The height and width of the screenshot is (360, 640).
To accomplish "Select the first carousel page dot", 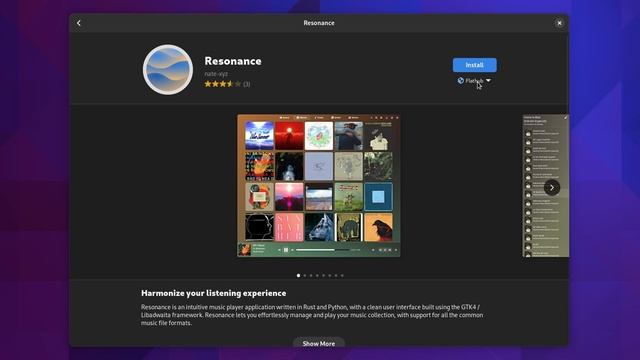I will coord(298,276).
